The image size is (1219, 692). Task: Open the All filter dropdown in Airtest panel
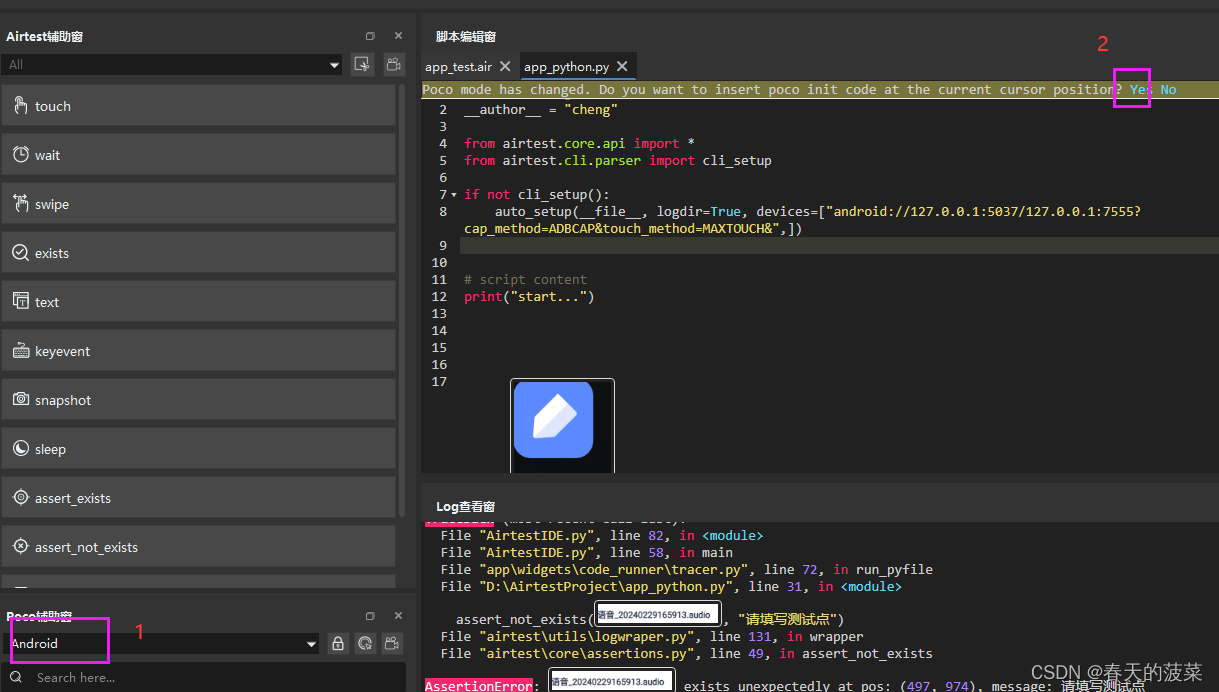(172, 65)
